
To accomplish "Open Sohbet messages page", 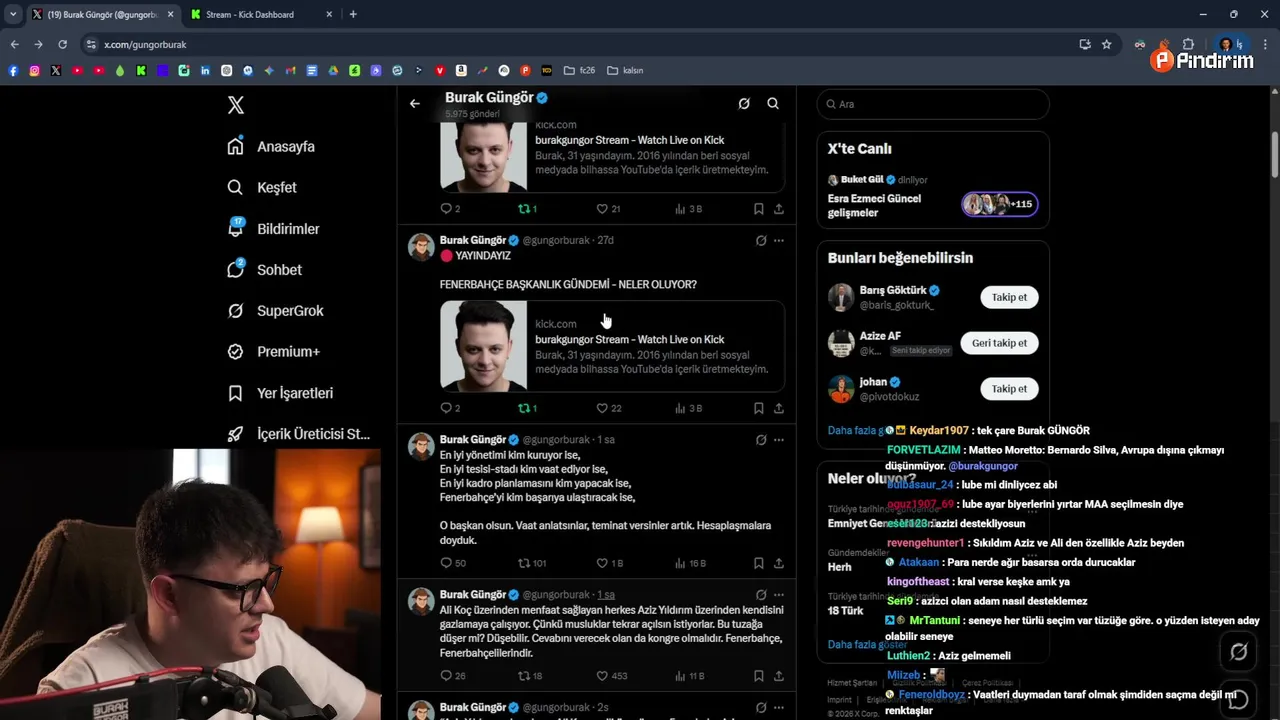I will (264, 270).
